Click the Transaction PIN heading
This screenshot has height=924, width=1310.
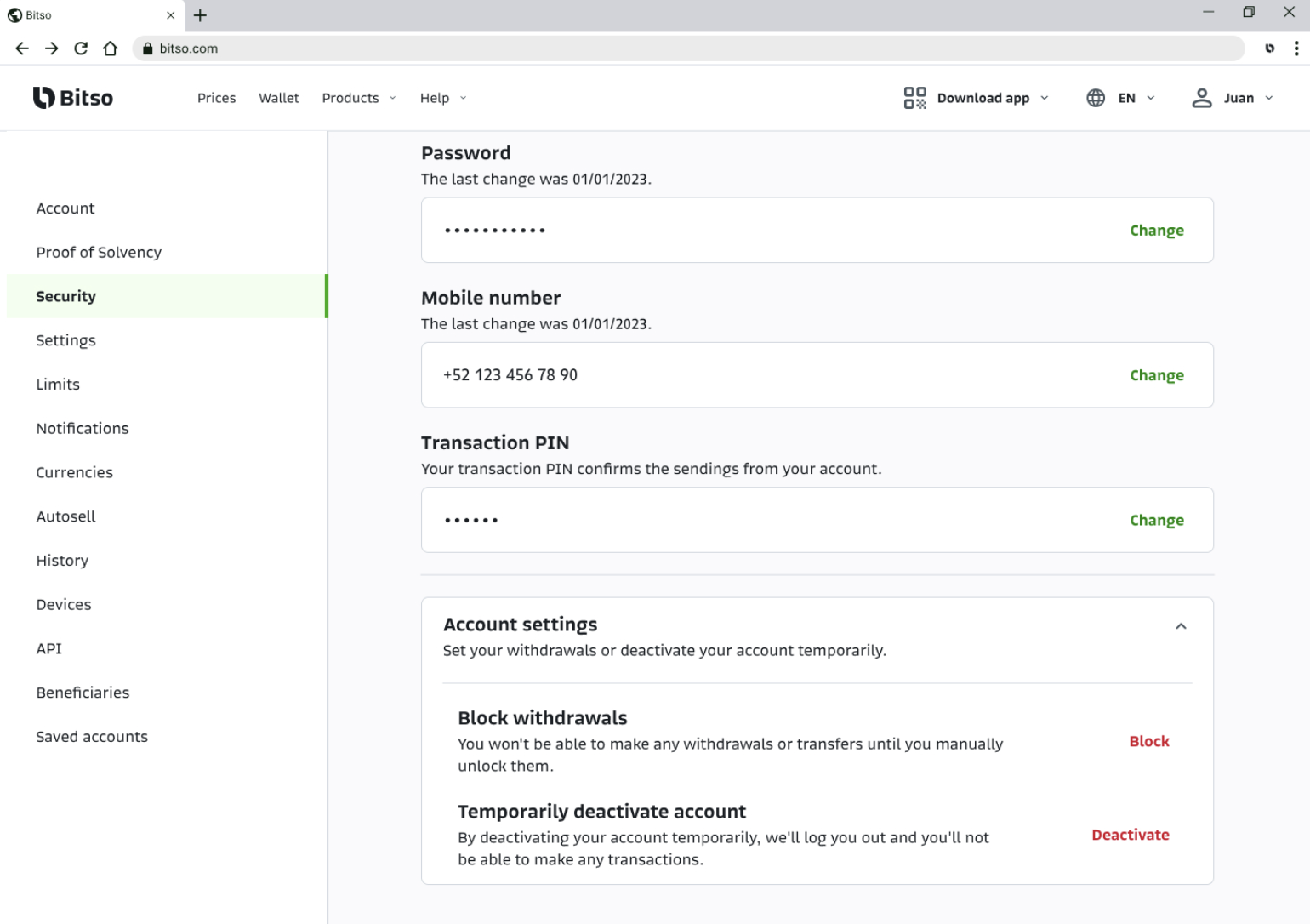495,442
